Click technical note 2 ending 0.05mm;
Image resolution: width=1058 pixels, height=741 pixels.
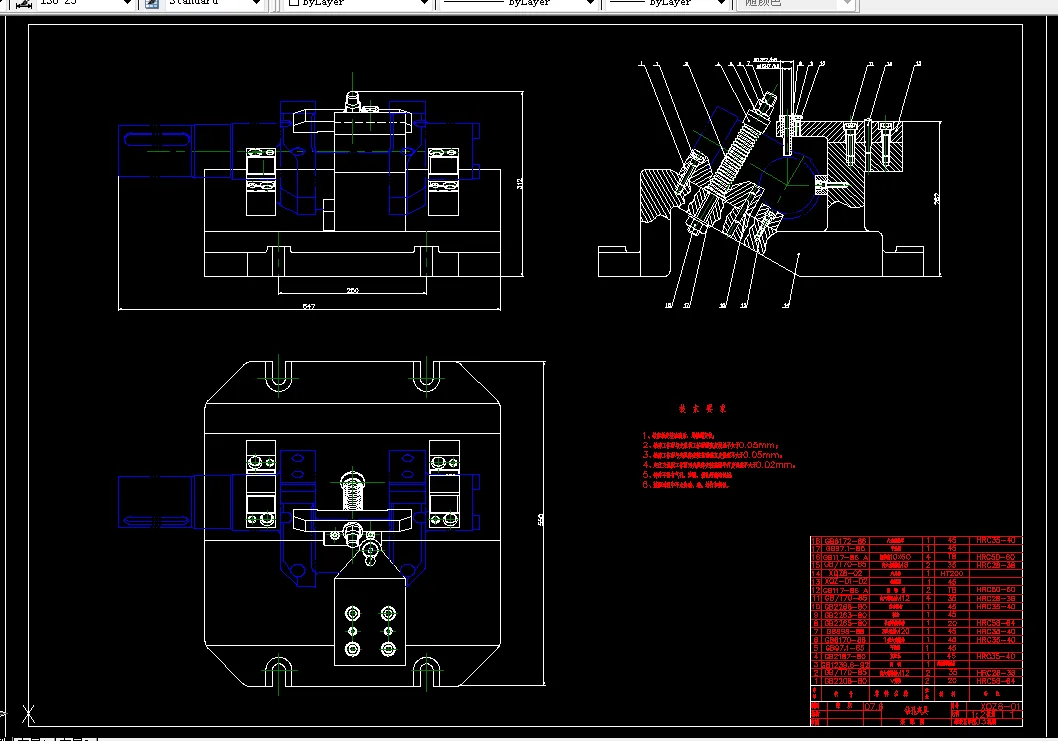711,445
